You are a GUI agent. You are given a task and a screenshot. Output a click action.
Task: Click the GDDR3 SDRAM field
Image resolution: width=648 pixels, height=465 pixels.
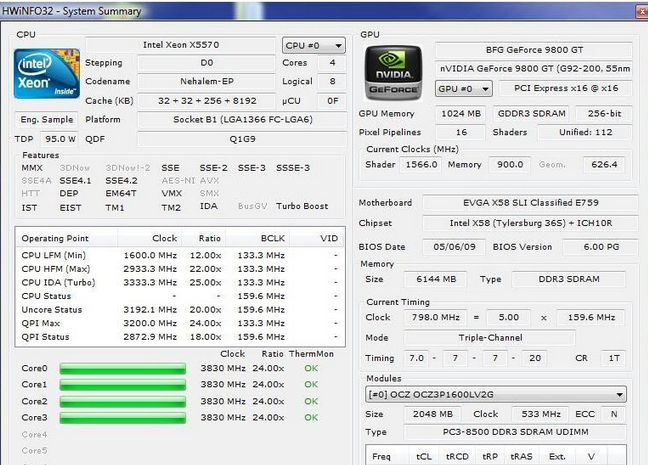[531, 114]
